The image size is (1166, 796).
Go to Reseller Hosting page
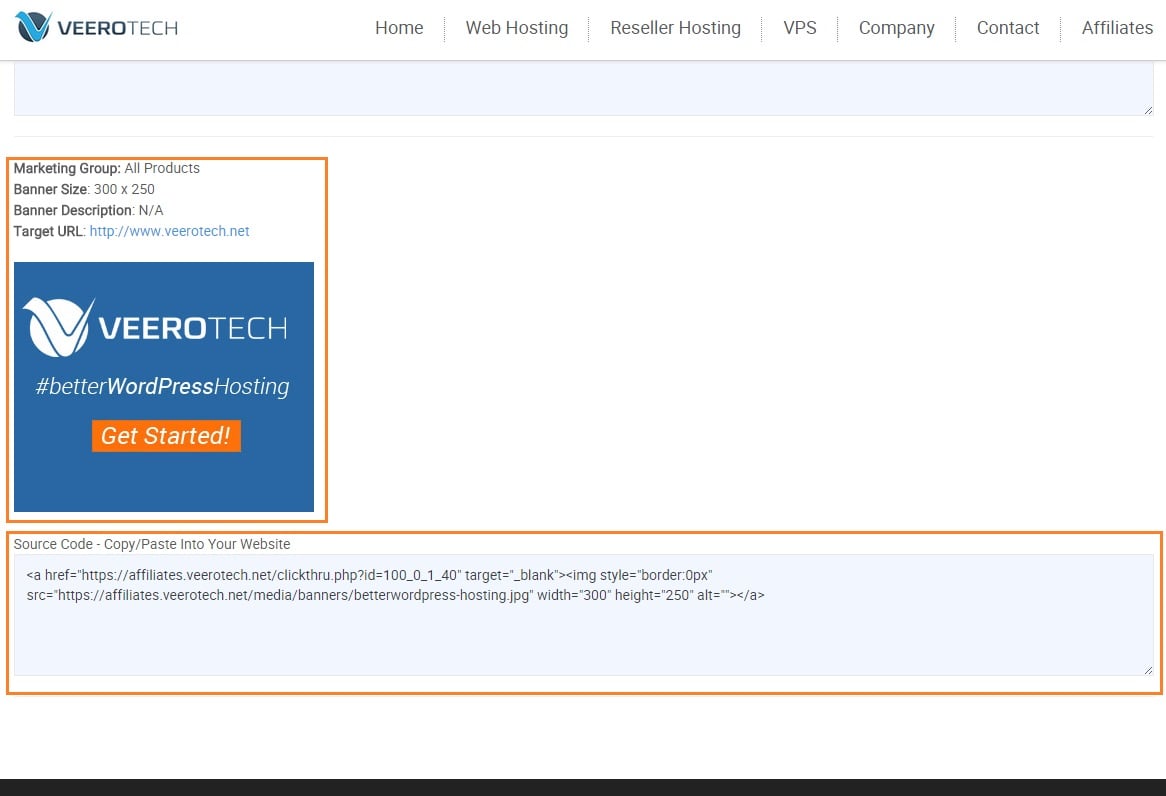(675, 28)
